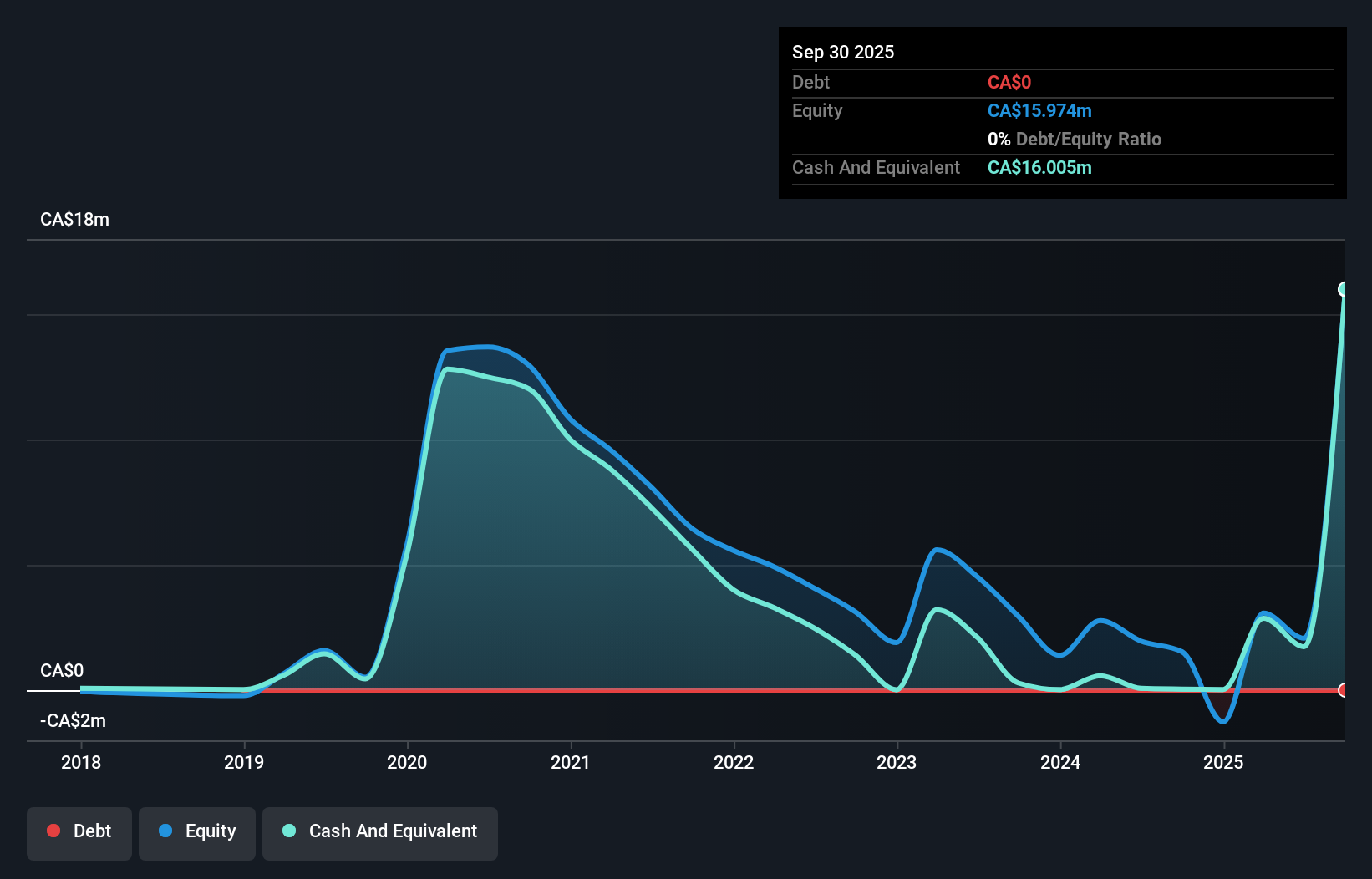Screen dimensions: 1372x879
Task: Select the 2024 axis label
Action: pyautogui.click(x=1059, y=762)
